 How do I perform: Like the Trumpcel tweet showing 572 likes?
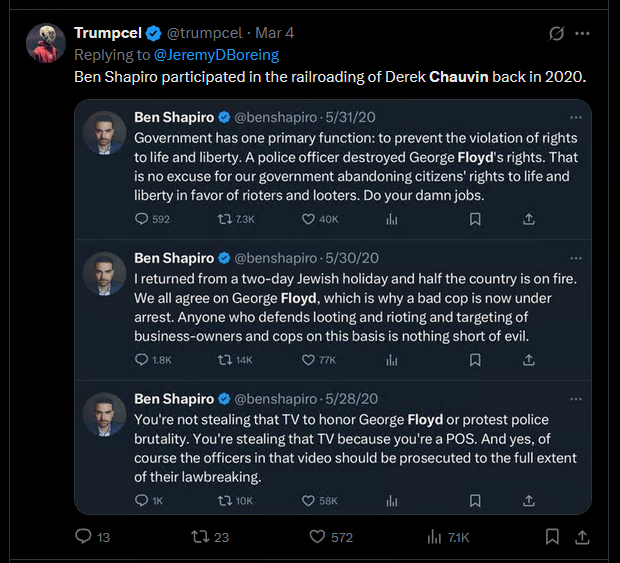317,537
